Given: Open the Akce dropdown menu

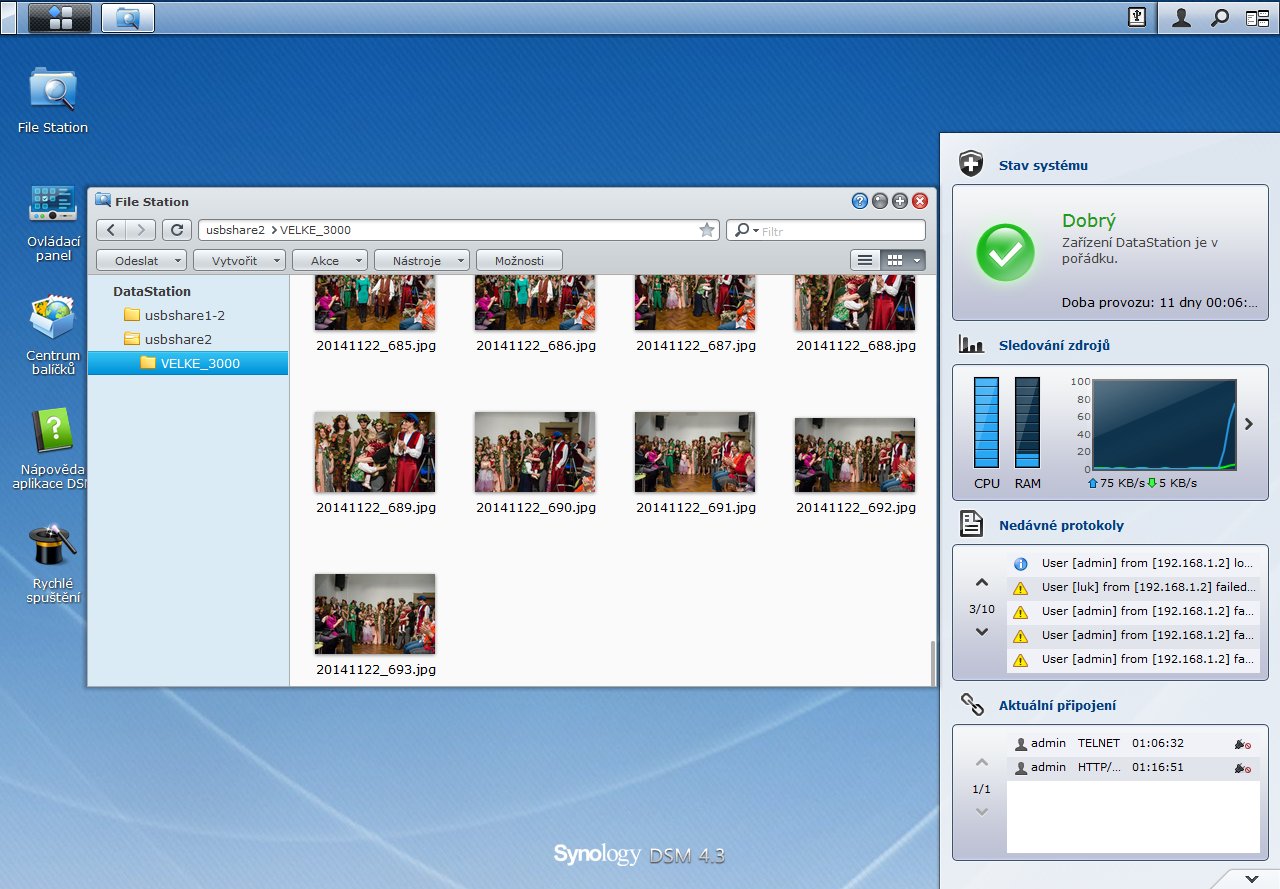Looking at the screenshot, I should pos(329,260).
